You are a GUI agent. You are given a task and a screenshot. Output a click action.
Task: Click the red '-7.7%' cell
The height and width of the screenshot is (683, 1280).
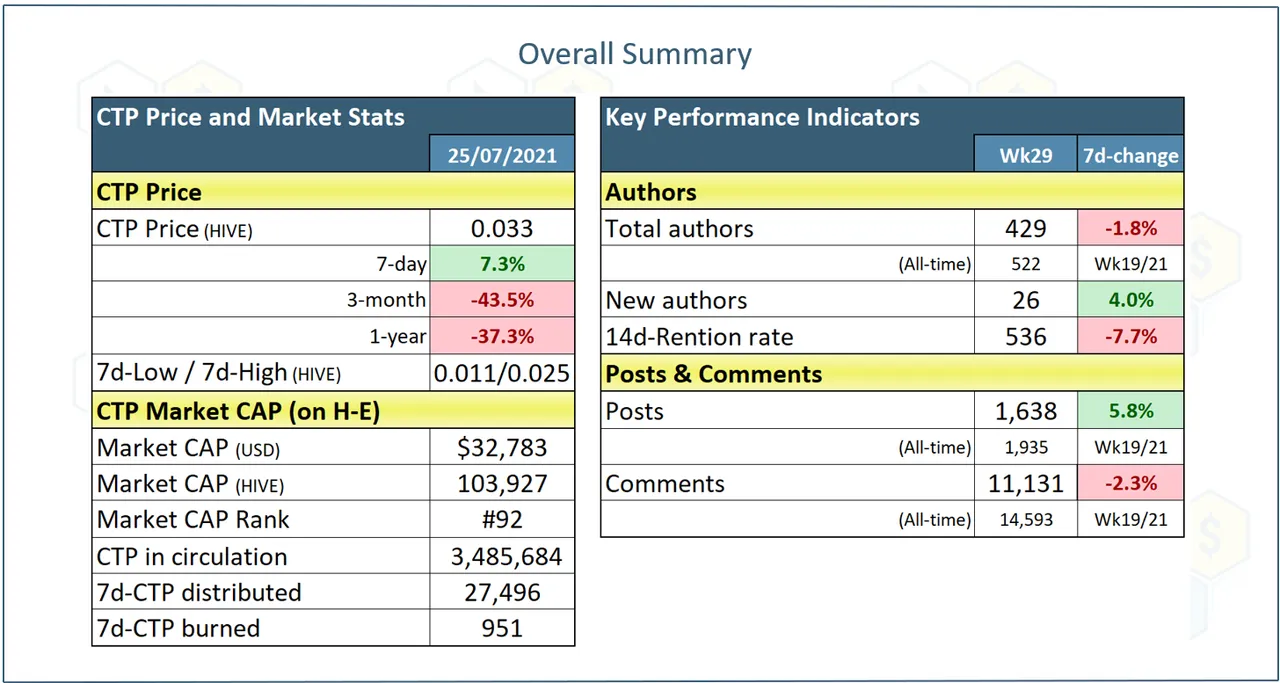pos(1131,337)
